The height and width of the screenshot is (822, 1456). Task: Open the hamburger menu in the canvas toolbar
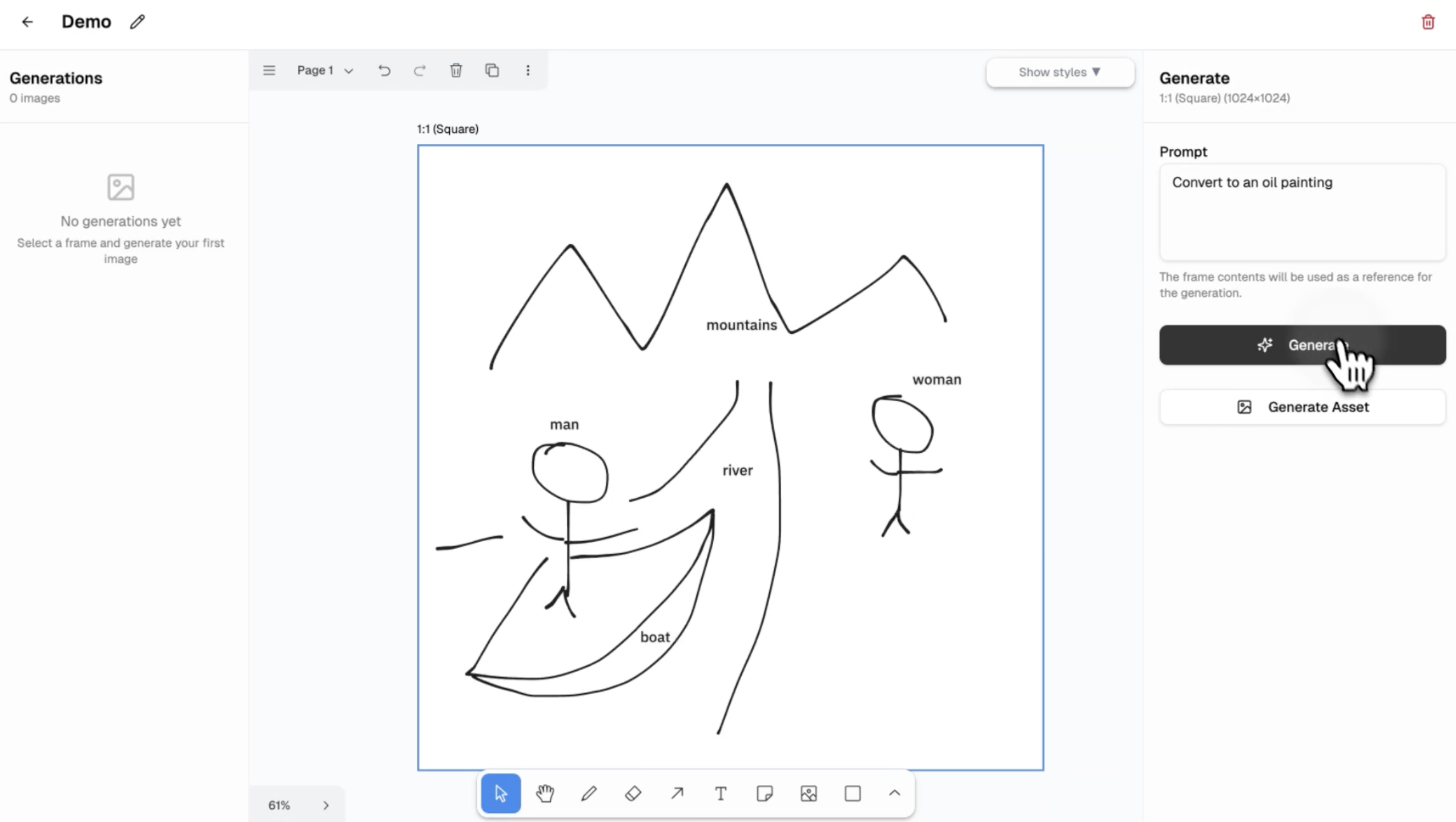pyautogui.click(x=268, y=70)
